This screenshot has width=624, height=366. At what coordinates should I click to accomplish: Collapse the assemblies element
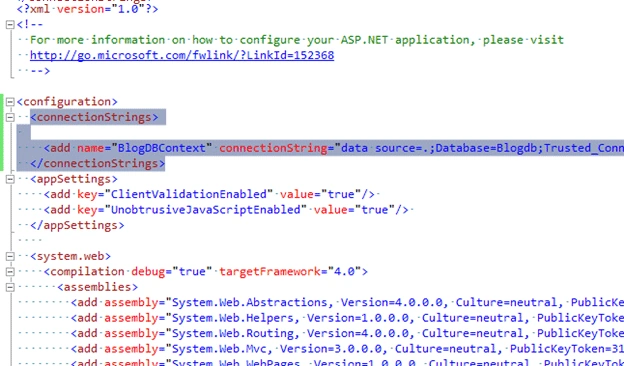(10, 287)
